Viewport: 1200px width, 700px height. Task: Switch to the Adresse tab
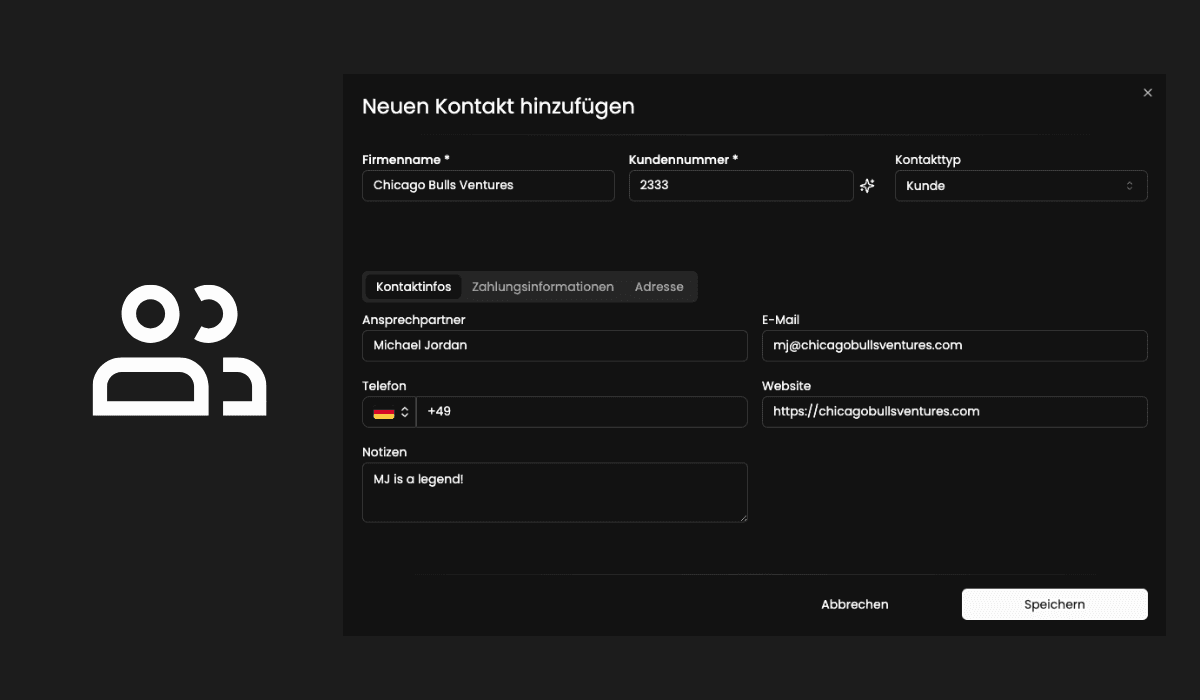(659, 287)
